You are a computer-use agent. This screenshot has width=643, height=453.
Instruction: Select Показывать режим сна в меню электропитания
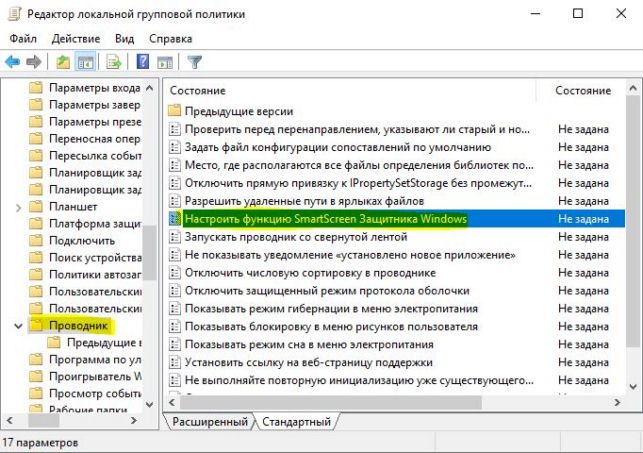point(309,344)
